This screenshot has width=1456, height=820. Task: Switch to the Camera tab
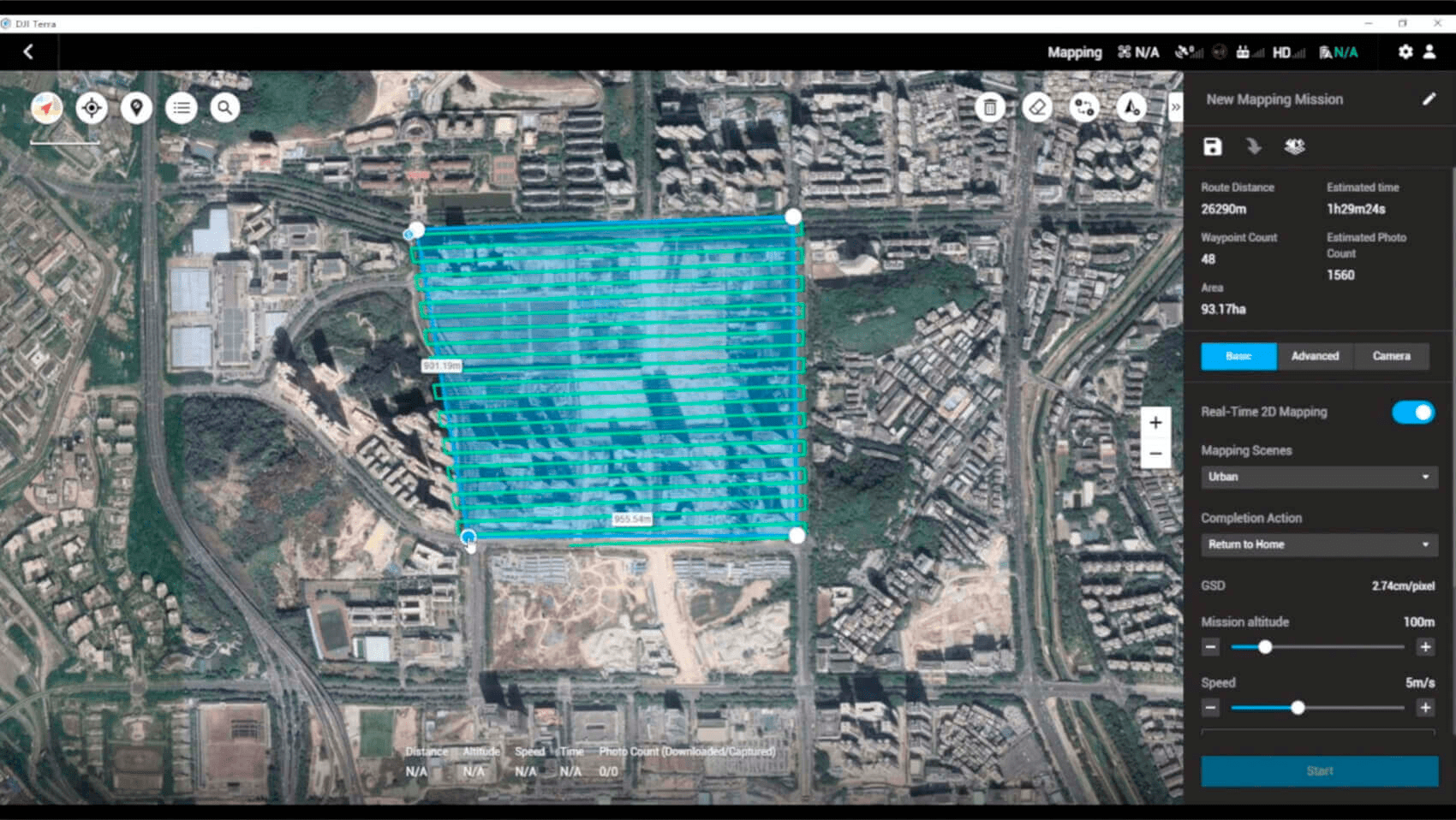click(1391, 356)
